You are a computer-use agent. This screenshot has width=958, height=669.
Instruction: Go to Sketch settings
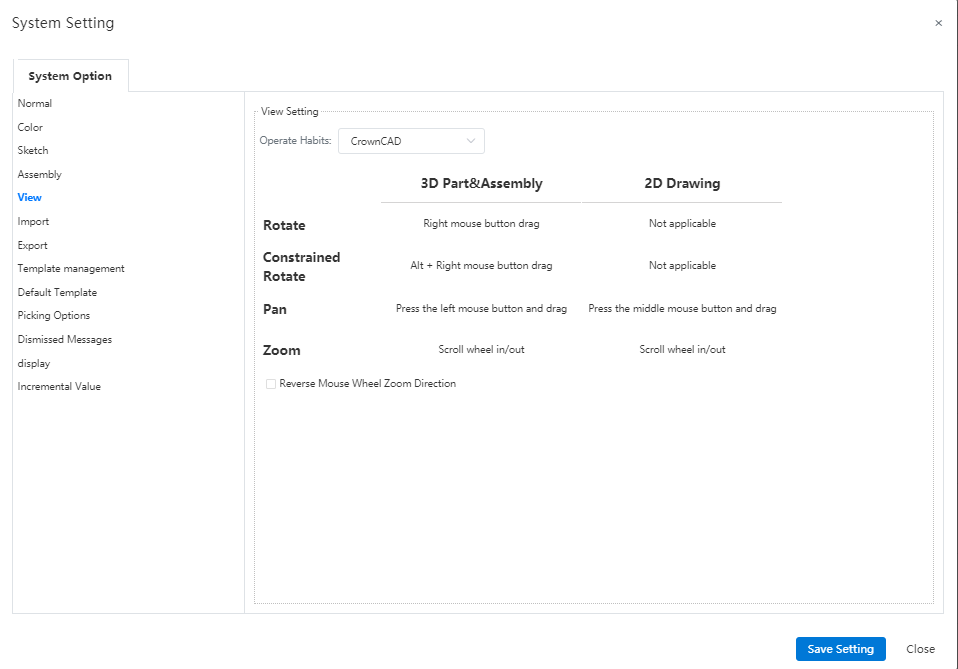pyautogui.click(x=33, y=150)
